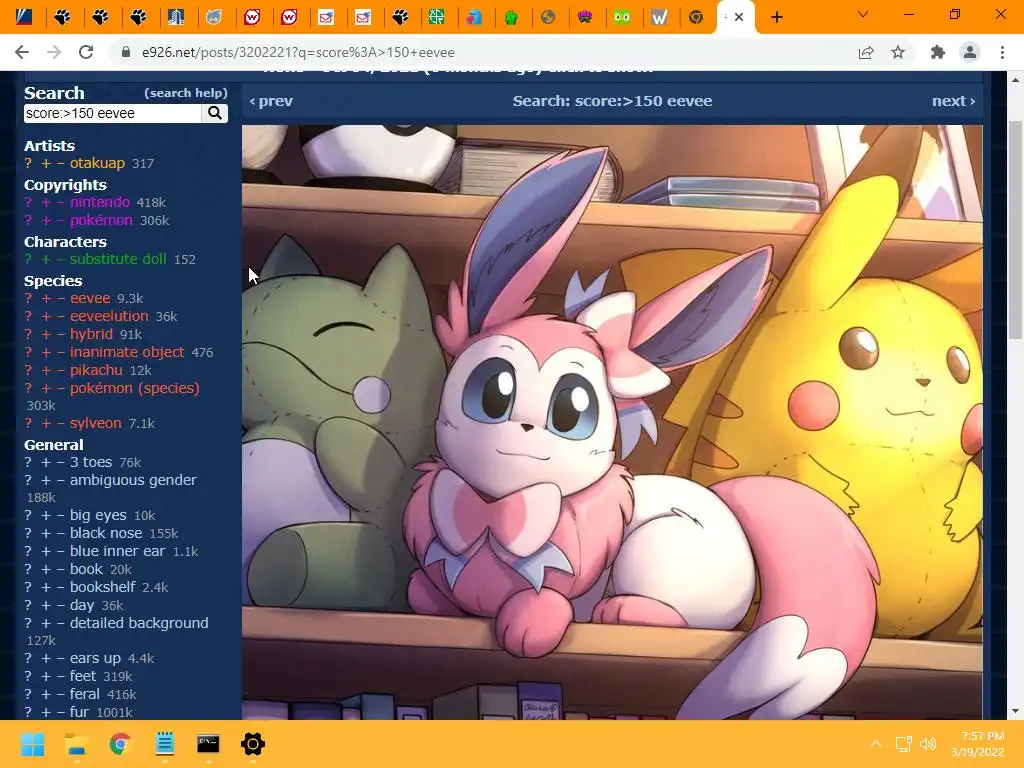Open the Windows Start menu
The height and width of the screenshot is (768, 1024).
32,744
